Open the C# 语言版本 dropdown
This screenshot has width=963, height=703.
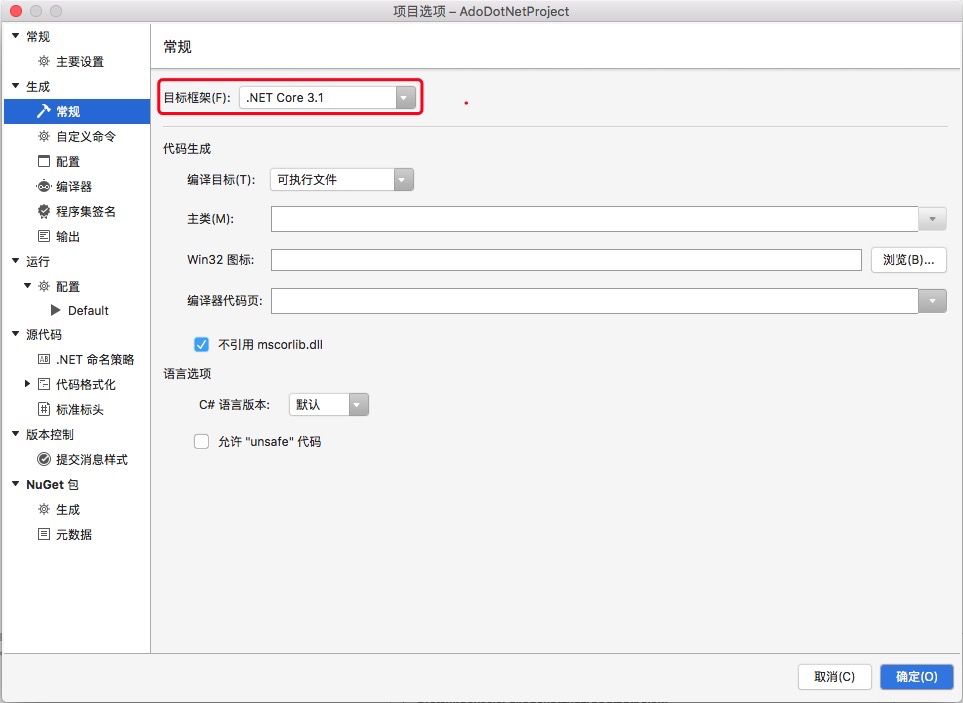[357, 404]
